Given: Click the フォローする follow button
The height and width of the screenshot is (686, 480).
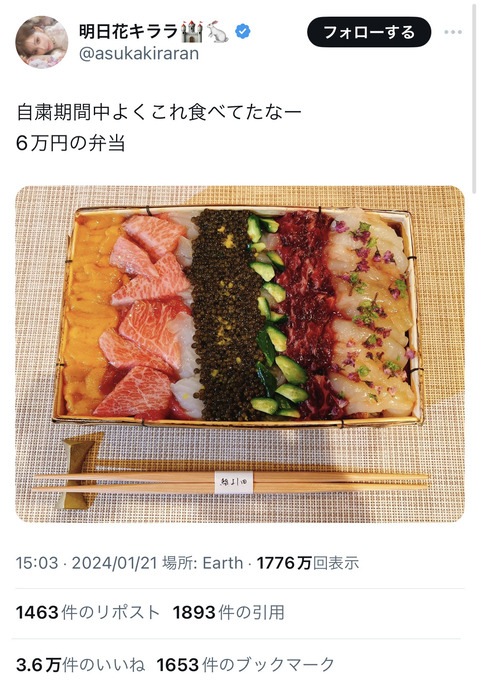Looking at the screenshot, I should coord(369,32).
